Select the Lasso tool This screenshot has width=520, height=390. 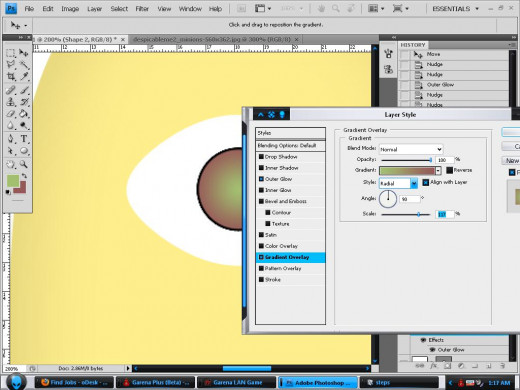(x=11, y=64)
